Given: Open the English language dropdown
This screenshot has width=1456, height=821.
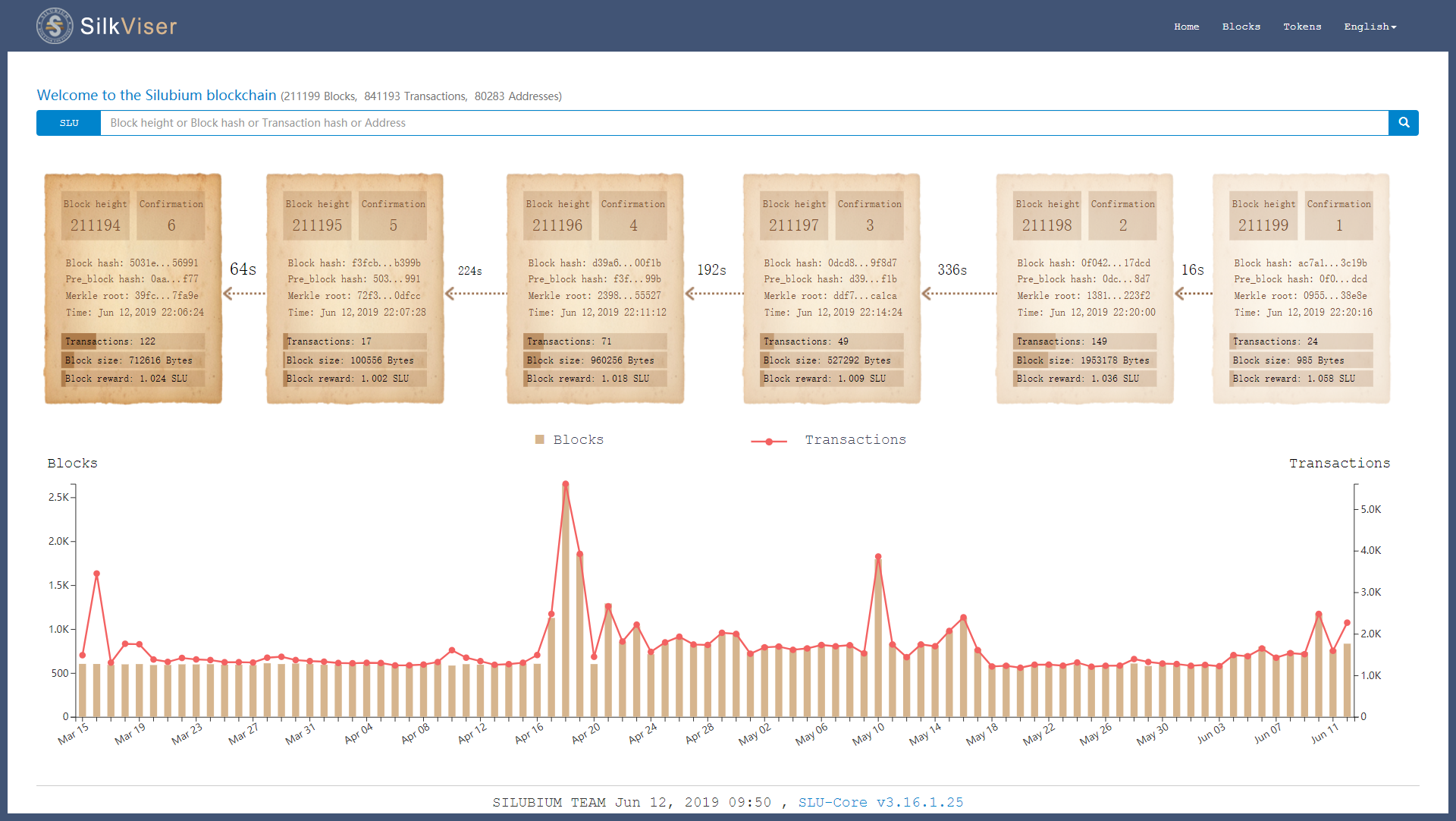Looking at the screenshot, I should 1370,27.
